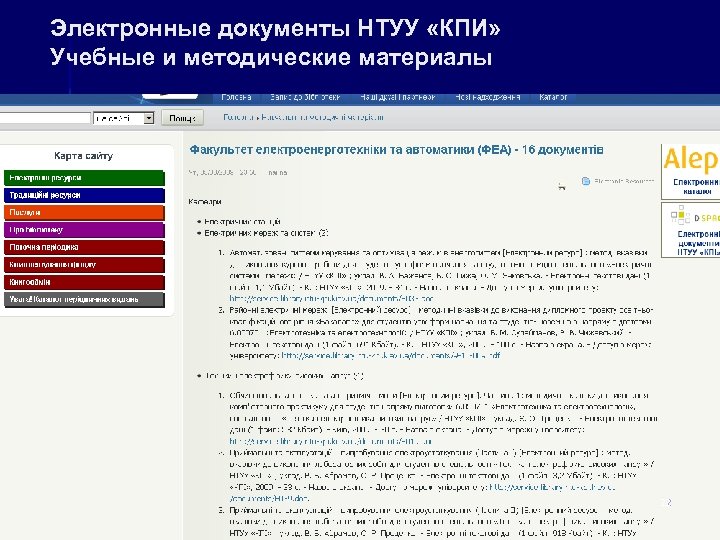
Task: Click the 'Пошук' search button
Action: pos(182,118)
